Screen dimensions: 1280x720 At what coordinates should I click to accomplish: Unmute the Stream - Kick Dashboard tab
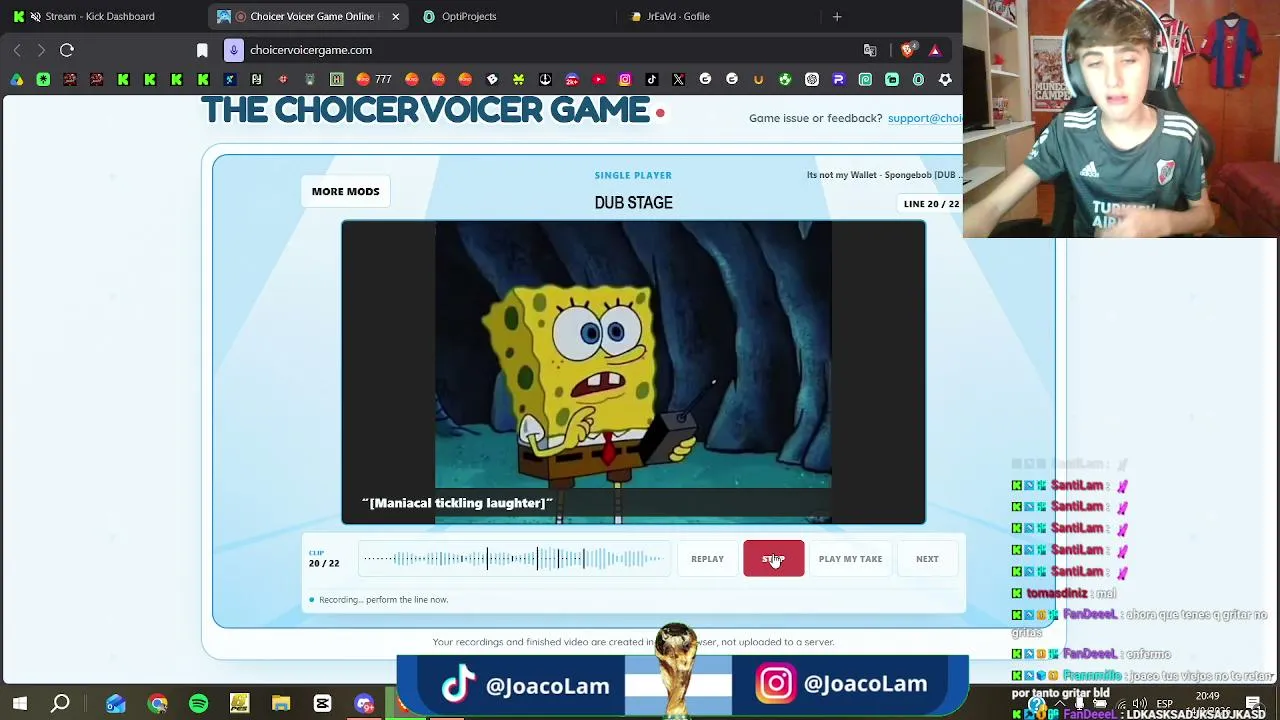[x=36, y=16]
